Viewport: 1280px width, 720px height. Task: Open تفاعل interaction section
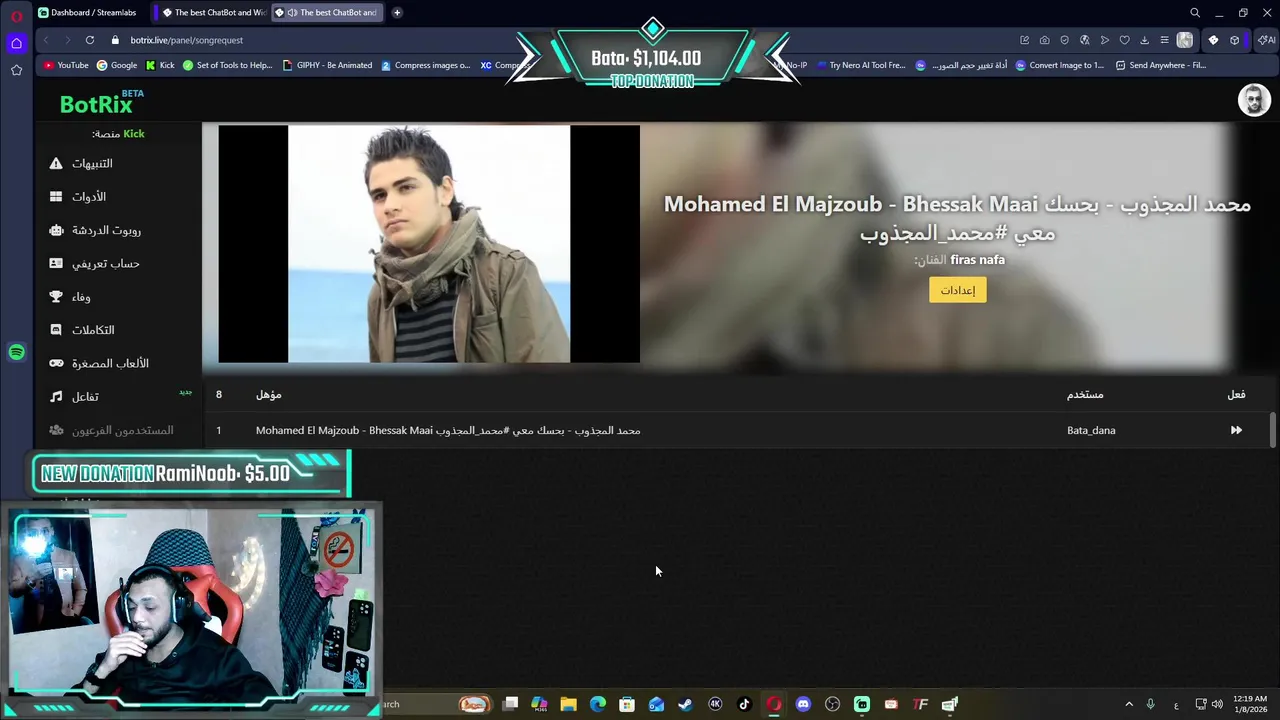tap(75, 397)
